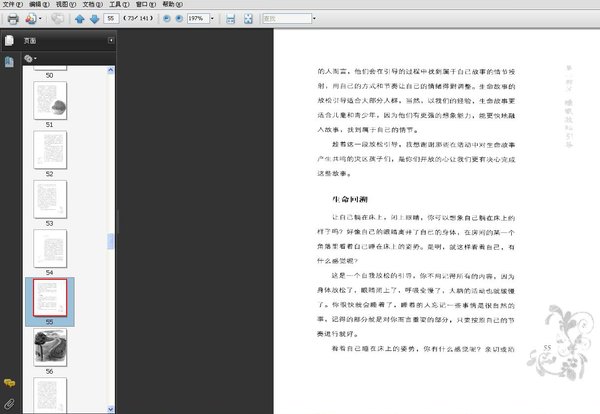Screen dimensions: 600x414
Task: Click the Pages panel icon in sidebar
Action: tap(9, 40)
